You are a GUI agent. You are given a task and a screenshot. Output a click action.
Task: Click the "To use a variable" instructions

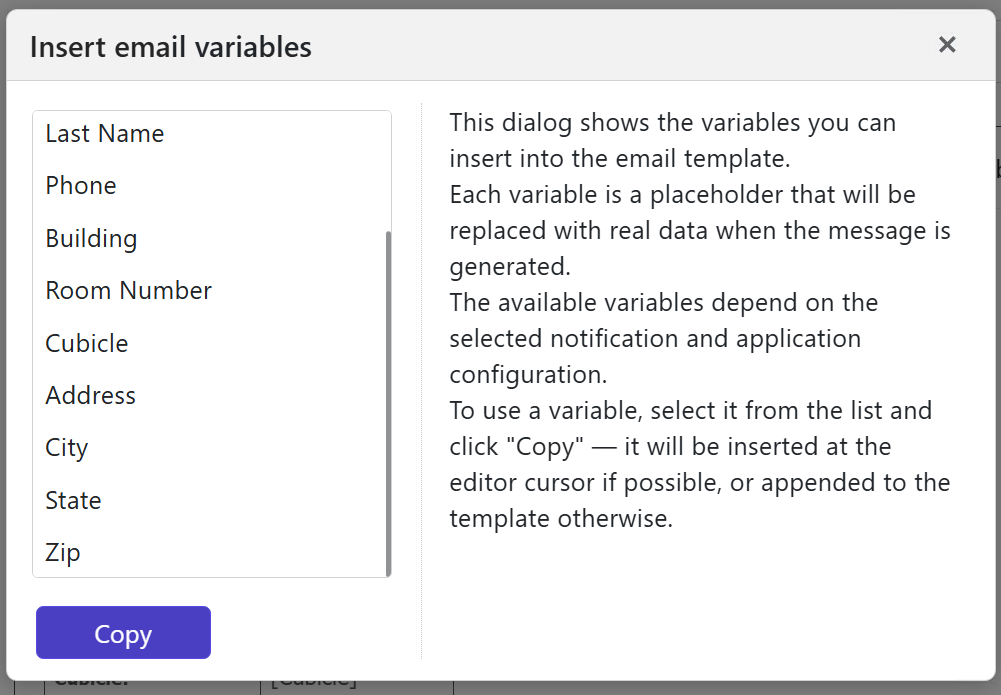(699, 464)
